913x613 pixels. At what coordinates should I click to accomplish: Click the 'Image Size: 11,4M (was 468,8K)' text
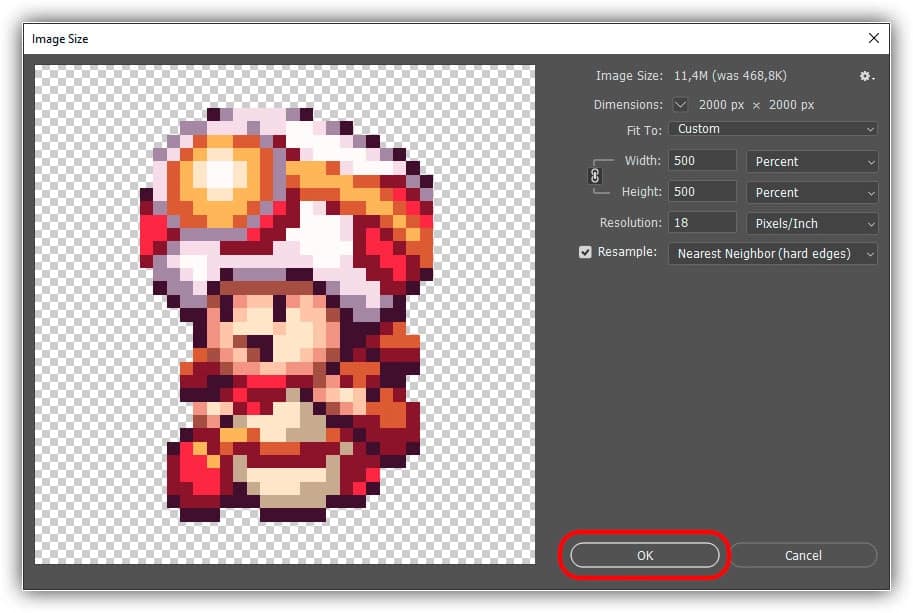[x=691, y=76]
